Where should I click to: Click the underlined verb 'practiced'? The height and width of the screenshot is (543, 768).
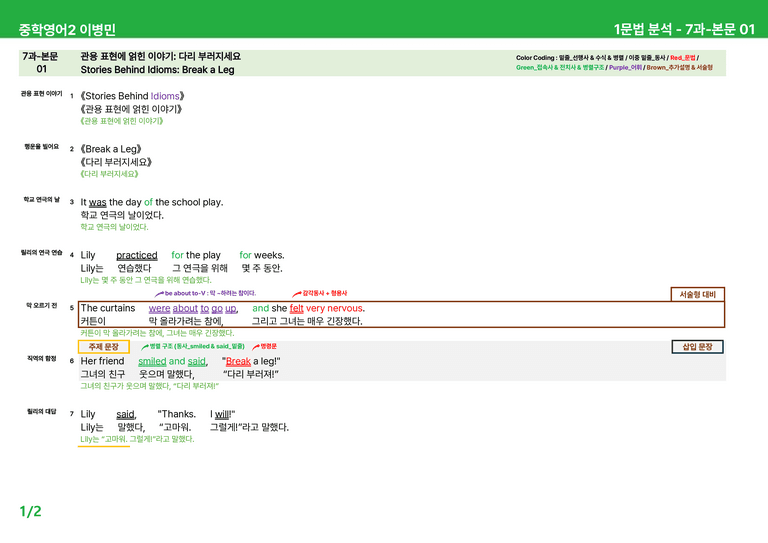pos(137,255)
